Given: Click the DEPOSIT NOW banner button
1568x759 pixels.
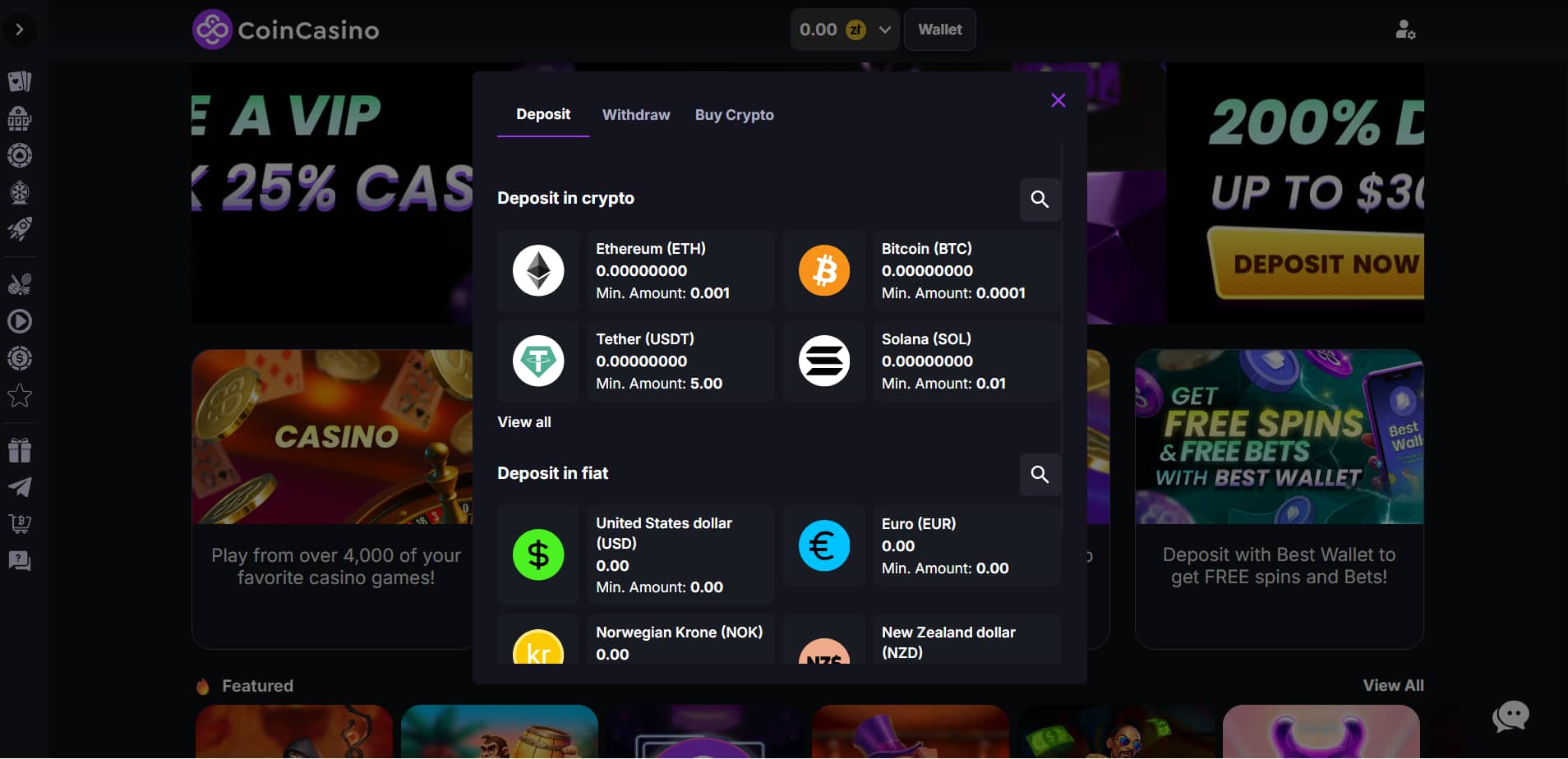Looking at the screenshot, I should [x=1317, y=264].
